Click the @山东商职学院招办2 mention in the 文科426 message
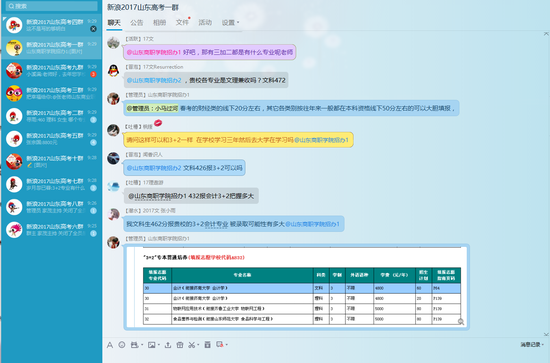This screenshot has width=550, height=363. click(x=154, y=168)
